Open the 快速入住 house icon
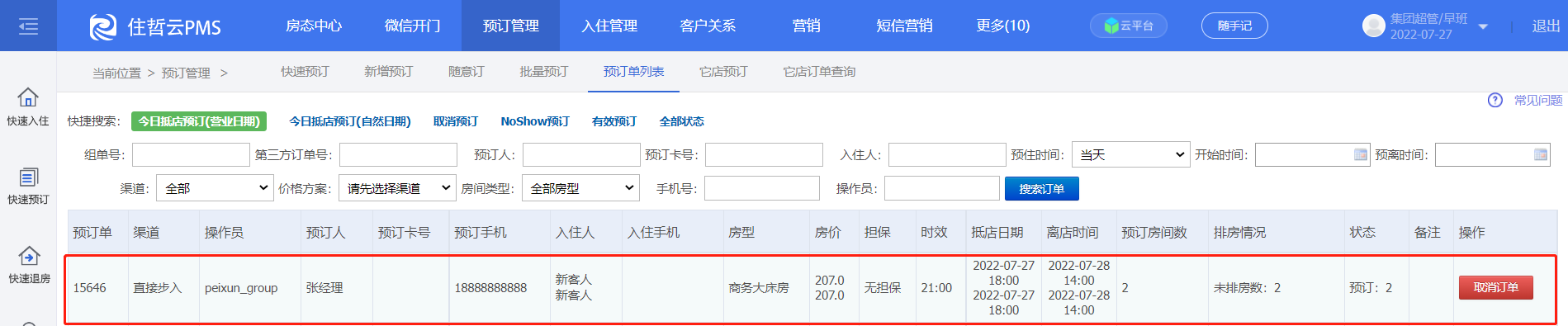 point(28,97)
